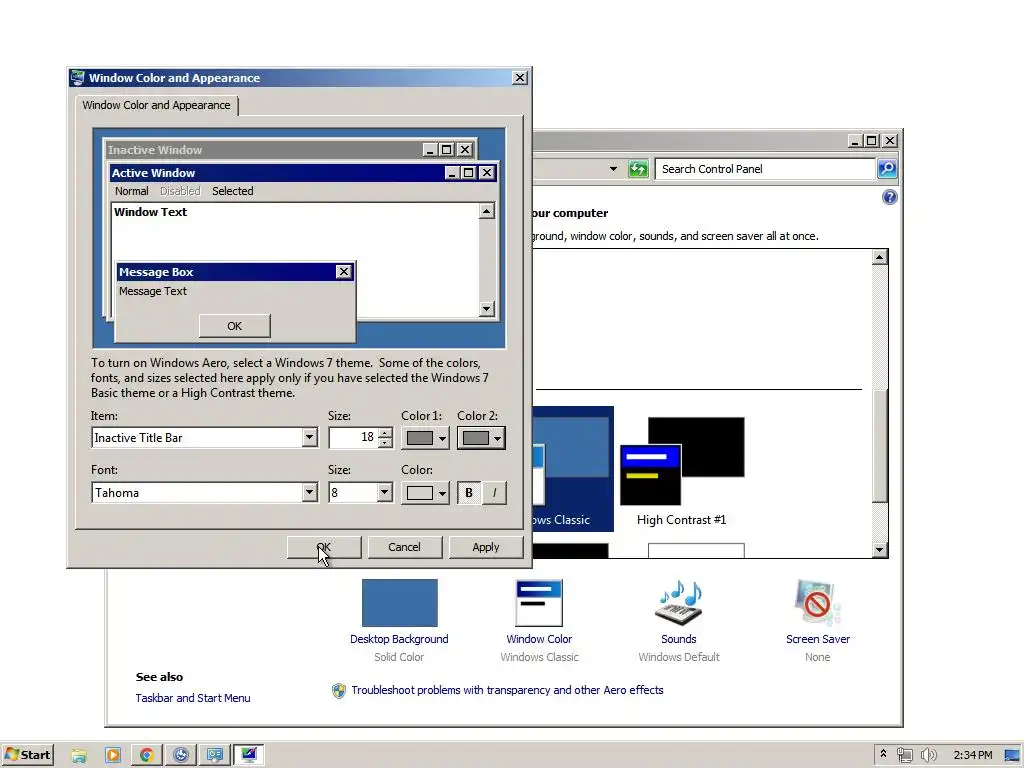Image resolution: width=1024 pixels, height=768 pixels.
Task: Click the Screen Saver link text
Action: pos(818,639)
